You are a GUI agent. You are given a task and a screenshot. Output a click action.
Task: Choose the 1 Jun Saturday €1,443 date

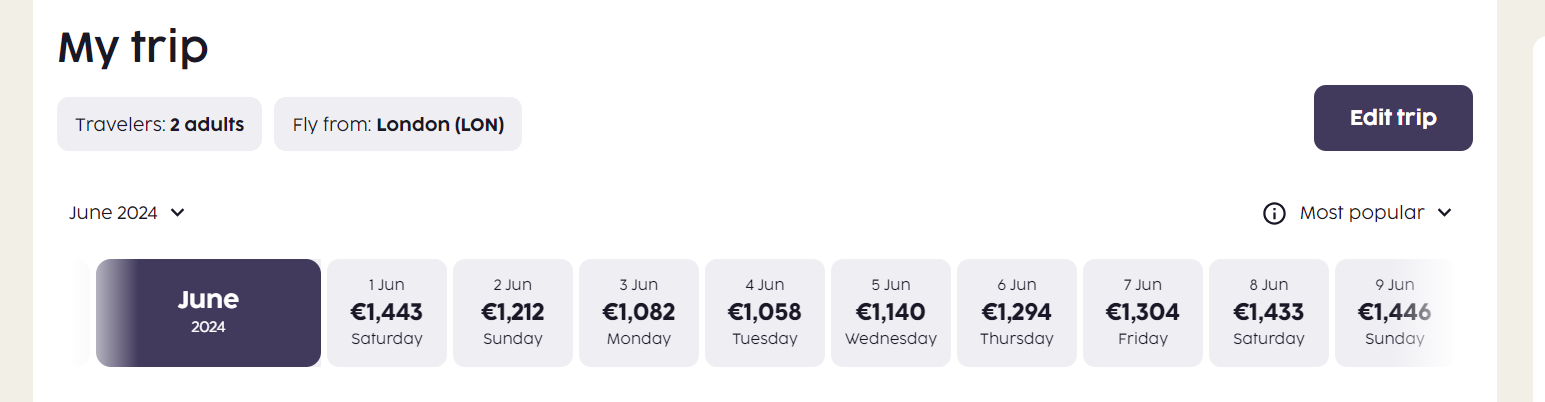pos(387,313)
